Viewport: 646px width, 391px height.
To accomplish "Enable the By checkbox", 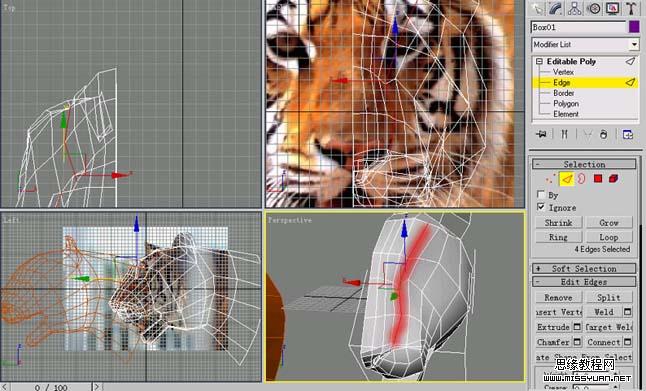I will 541,194.
